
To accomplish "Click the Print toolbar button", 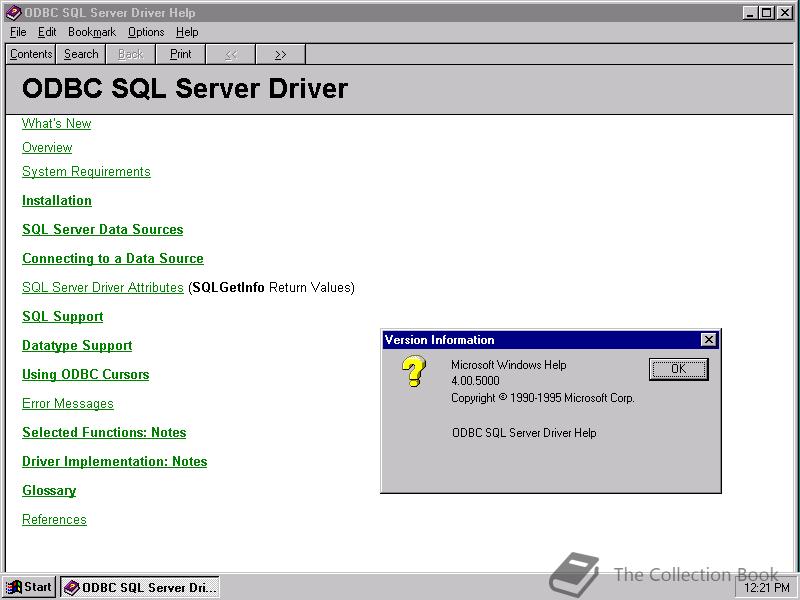I will pos(181,54).
